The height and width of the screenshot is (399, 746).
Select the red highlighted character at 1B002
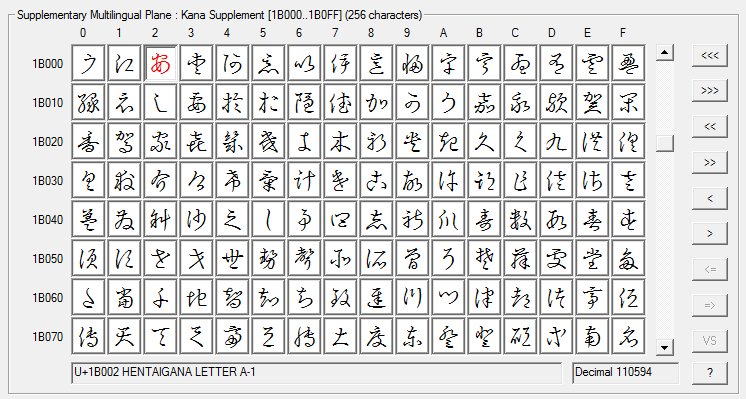pos(160,63)
